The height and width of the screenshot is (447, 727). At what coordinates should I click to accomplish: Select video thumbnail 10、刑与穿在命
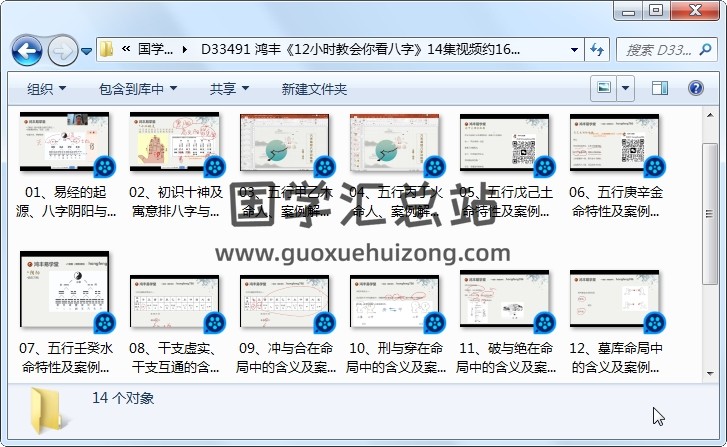coord(395,301)
